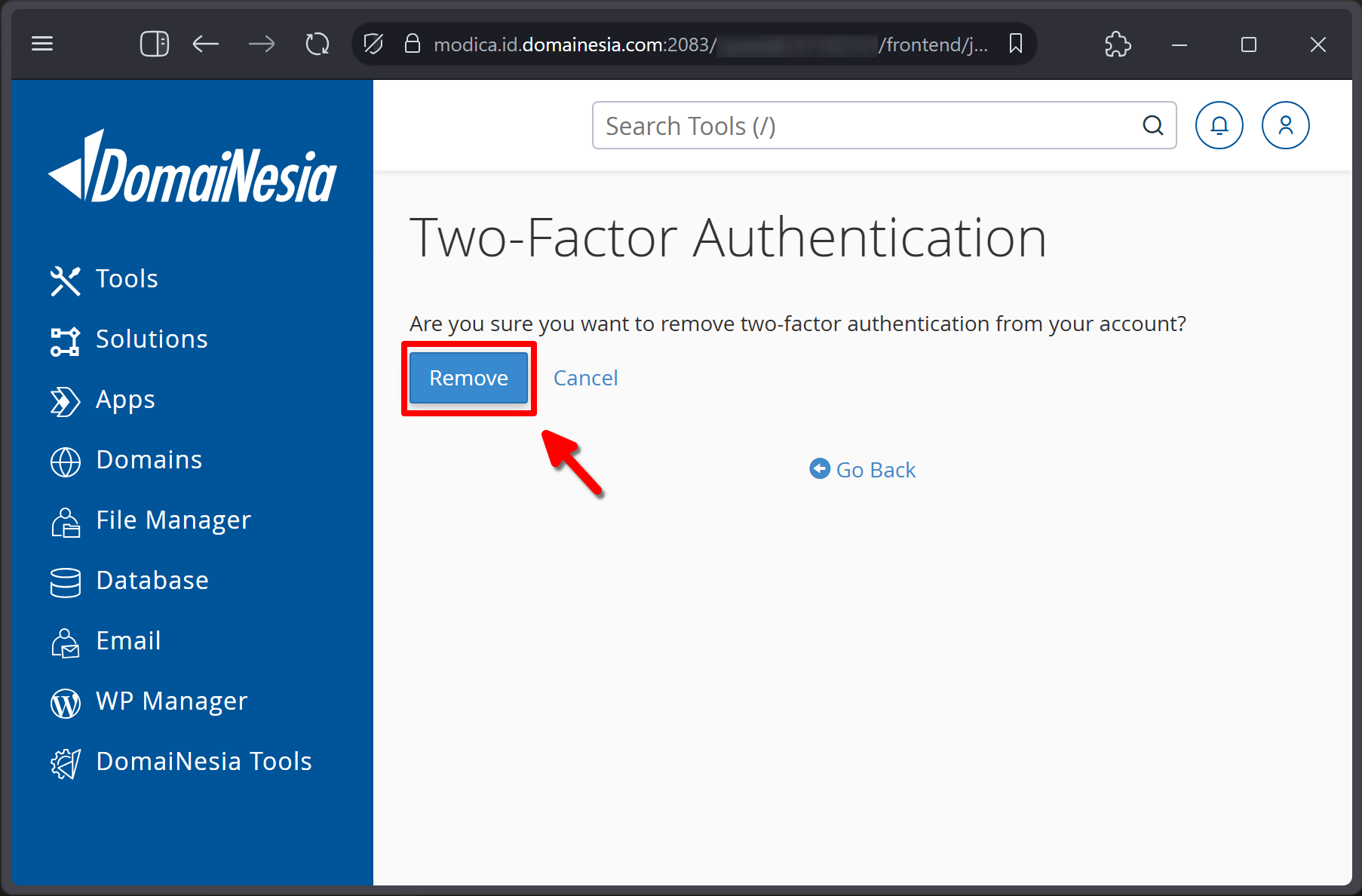The width and height of the screenshot is (1362, 896).
Task: Toggle the browser sidebar panel icon
Action: click(x=155, y=44)
